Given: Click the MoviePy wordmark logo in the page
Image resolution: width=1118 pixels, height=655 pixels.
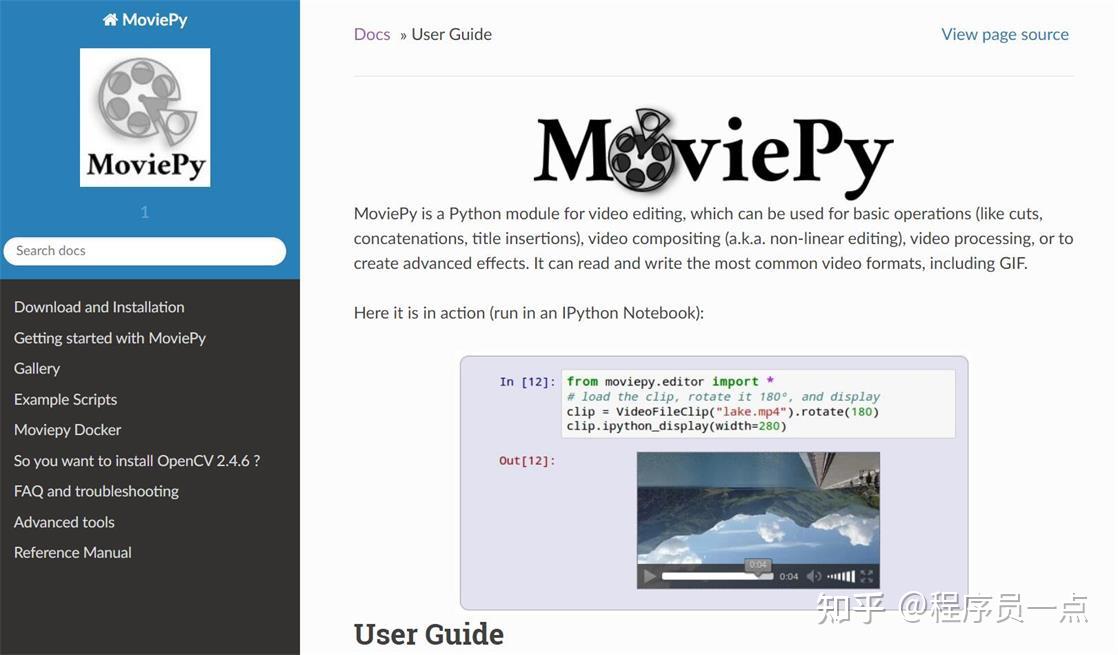Looking at the screenshot, I should (x=712, y=147).
